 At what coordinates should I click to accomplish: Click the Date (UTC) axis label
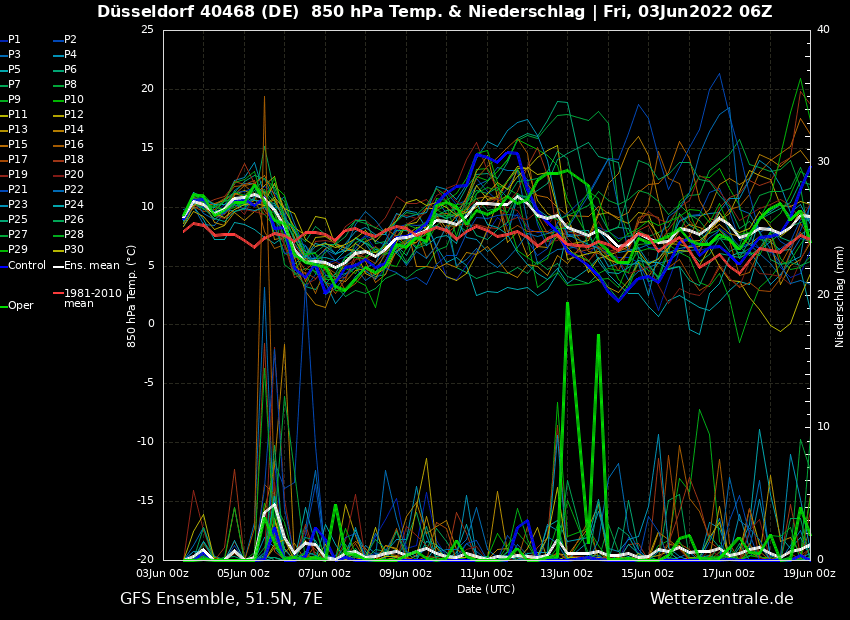[486, 590]
